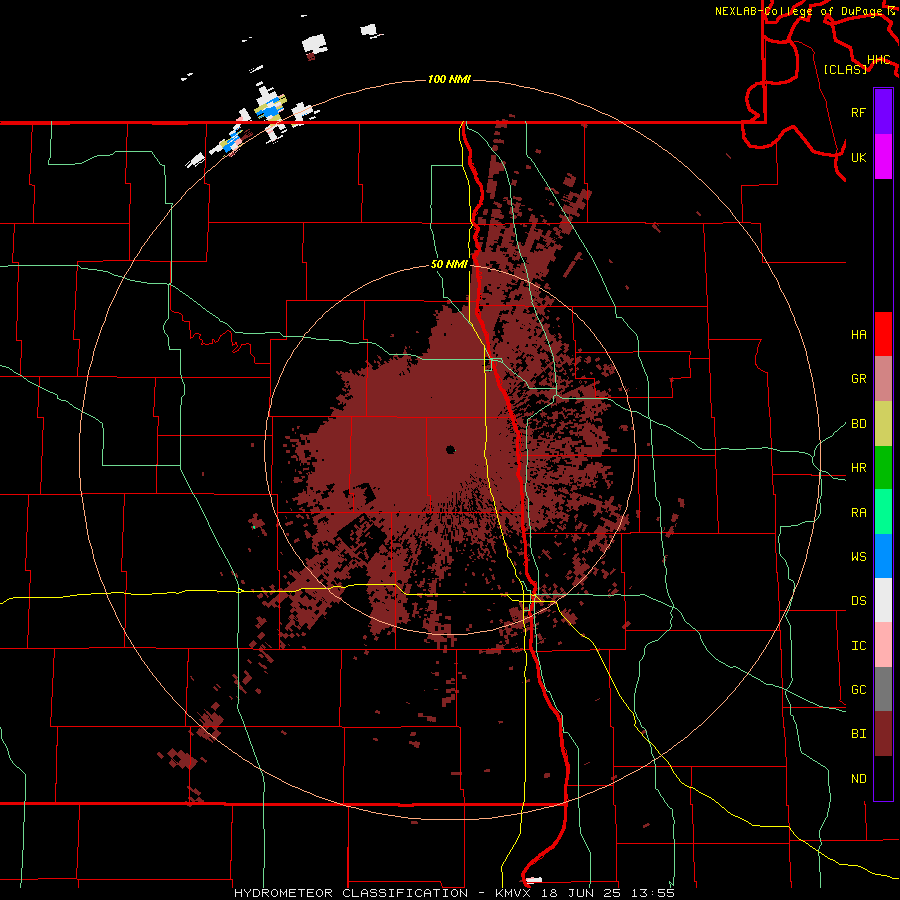Viewport: 900px width, 900px height.
Task: Select the IC light pink legend swatch
Action: tap(883, 645)
